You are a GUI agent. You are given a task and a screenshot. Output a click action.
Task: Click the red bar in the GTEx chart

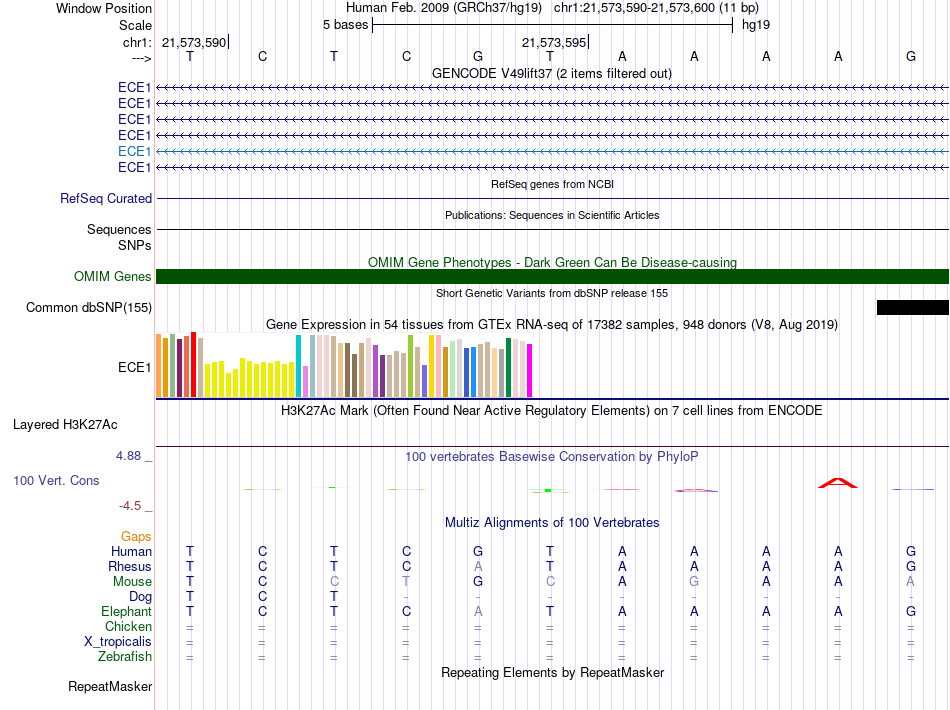coord(194,365)
